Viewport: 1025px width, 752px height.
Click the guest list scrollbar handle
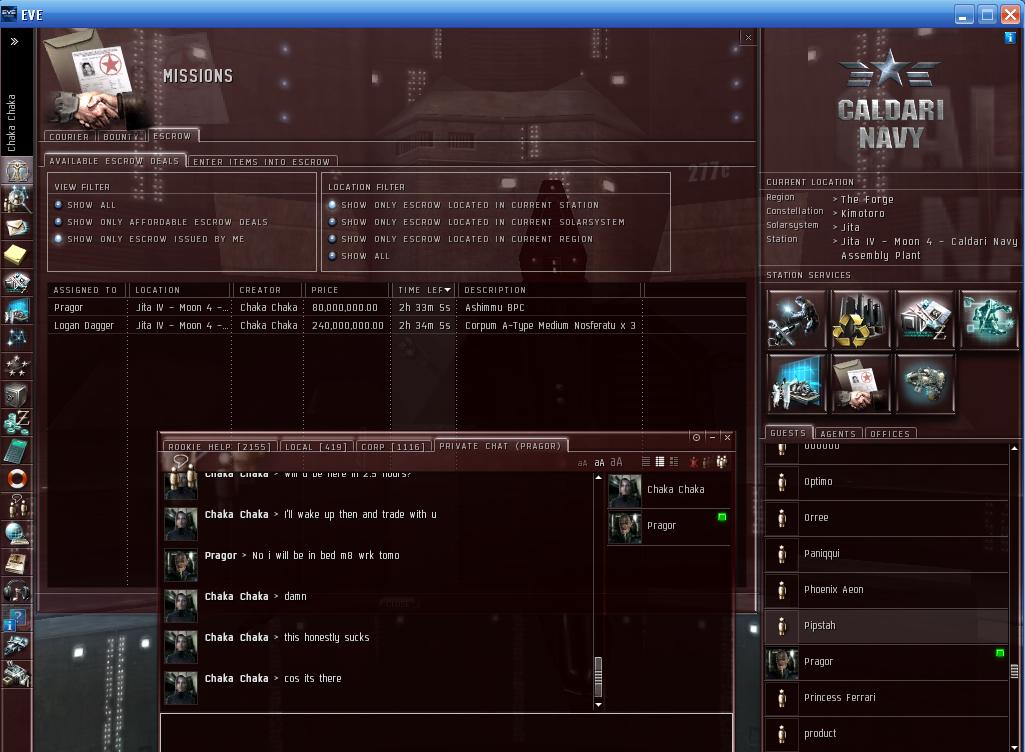pos(1014,671)
